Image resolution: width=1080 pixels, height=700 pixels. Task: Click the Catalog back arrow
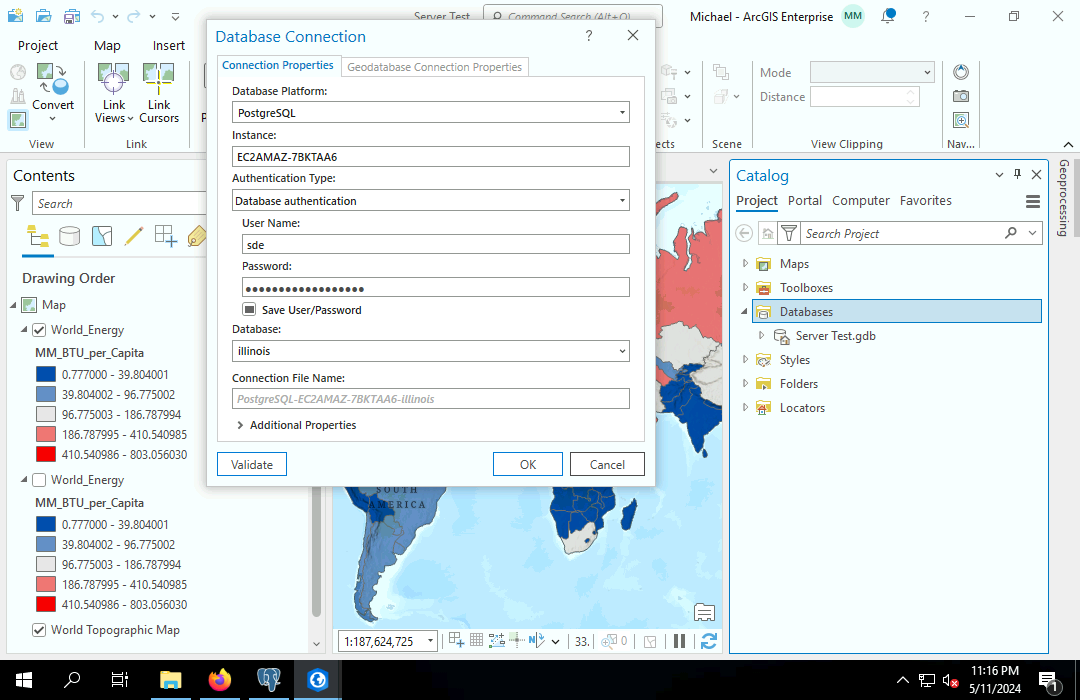tap(744, 234)
